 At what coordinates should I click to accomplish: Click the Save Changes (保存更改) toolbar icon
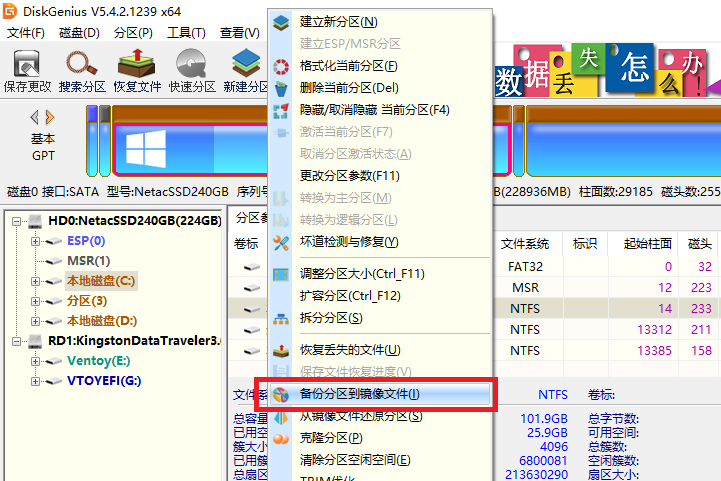click(26, 63)
